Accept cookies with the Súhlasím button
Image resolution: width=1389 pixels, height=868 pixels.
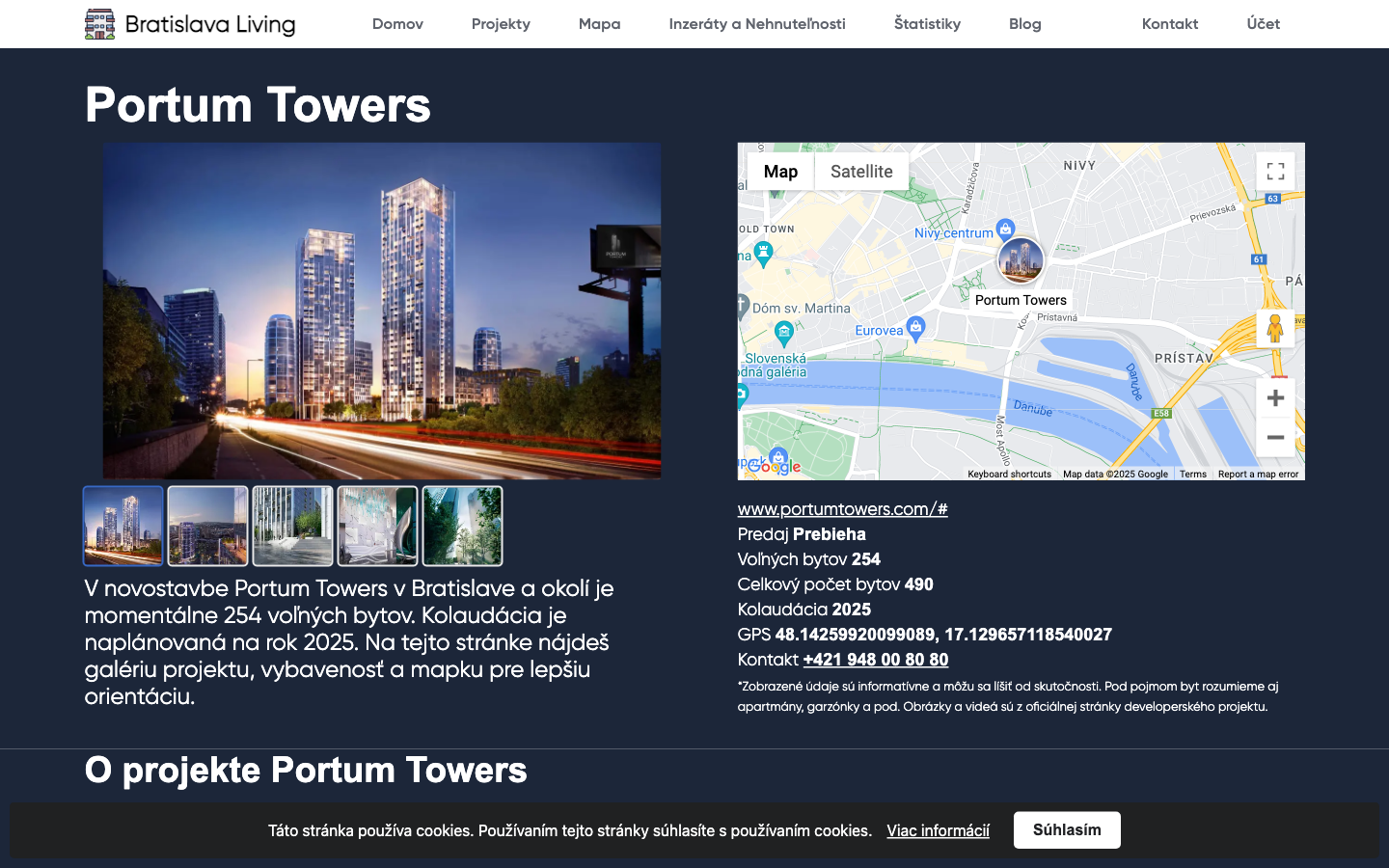pos(1066,829)
